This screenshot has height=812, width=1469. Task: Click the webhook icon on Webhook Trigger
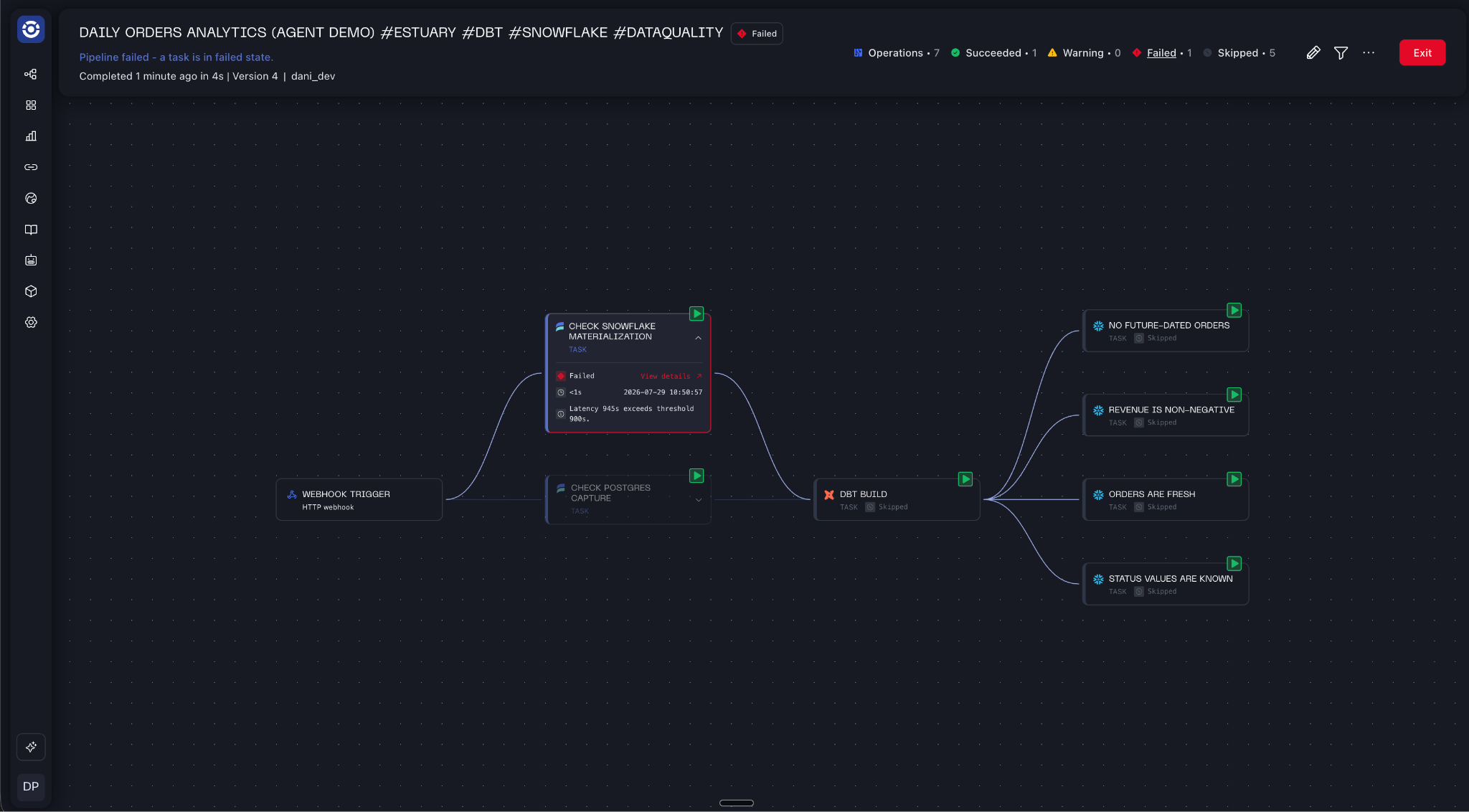point(292,494)
